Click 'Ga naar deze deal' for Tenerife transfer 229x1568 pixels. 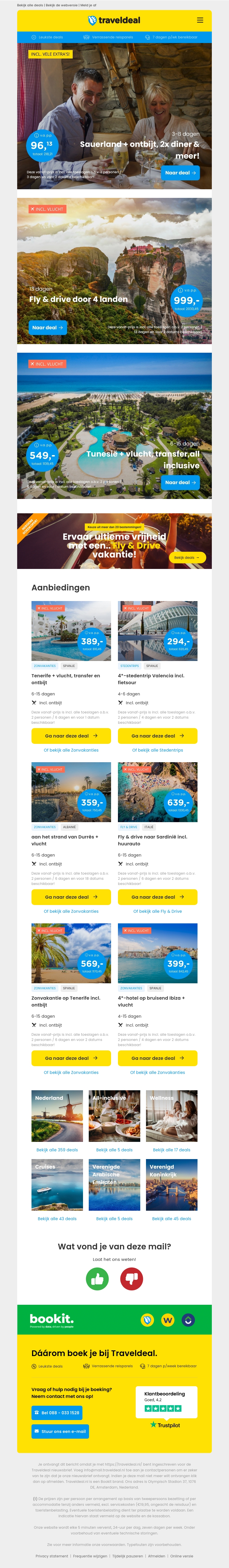(71, 735)
